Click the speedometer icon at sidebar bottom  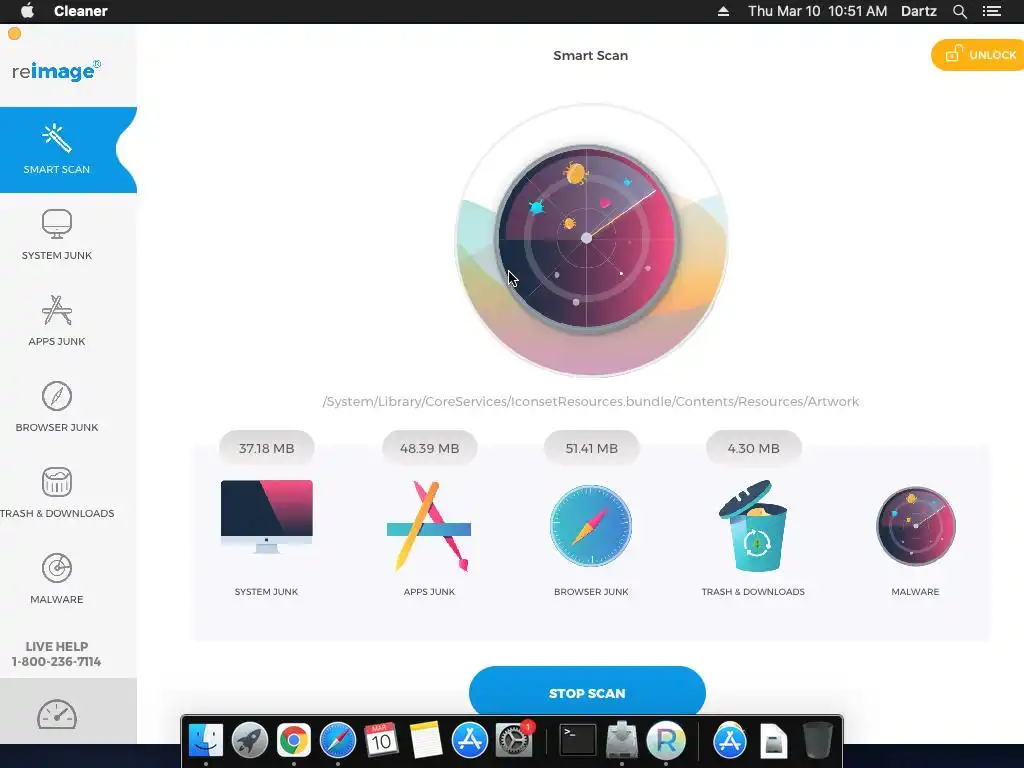click(x=57, y=715)
